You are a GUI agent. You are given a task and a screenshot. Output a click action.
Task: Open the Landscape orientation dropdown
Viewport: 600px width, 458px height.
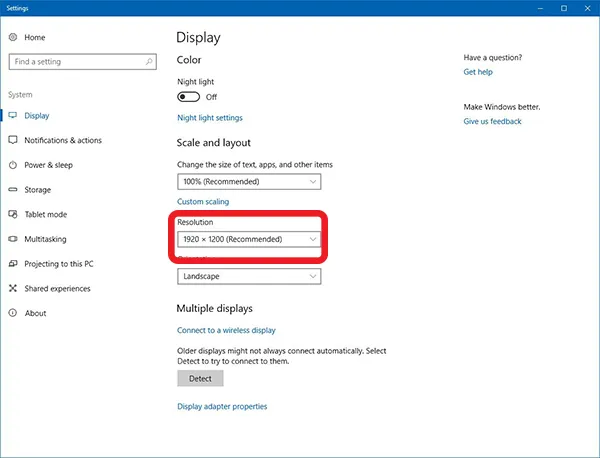[x=249, y=276]
